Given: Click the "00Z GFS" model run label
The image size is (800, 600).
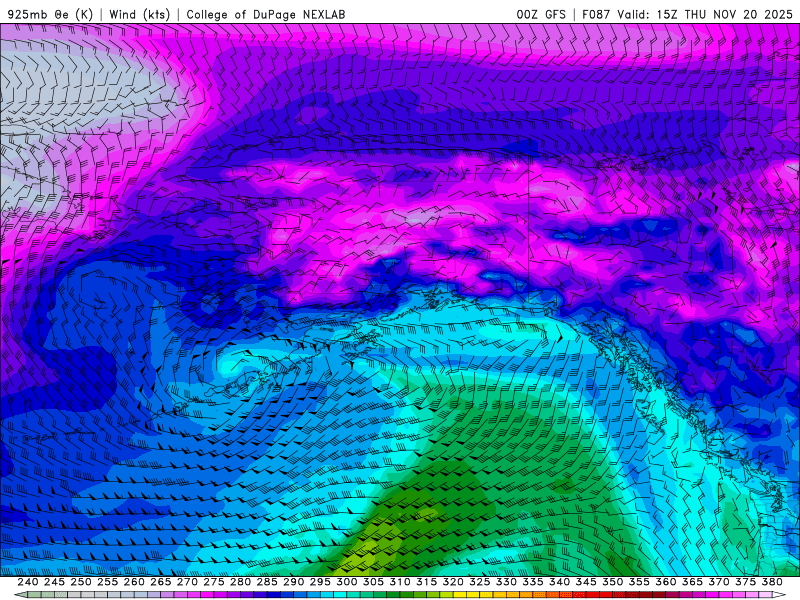Looking at the screenshot, I should 541,14.
